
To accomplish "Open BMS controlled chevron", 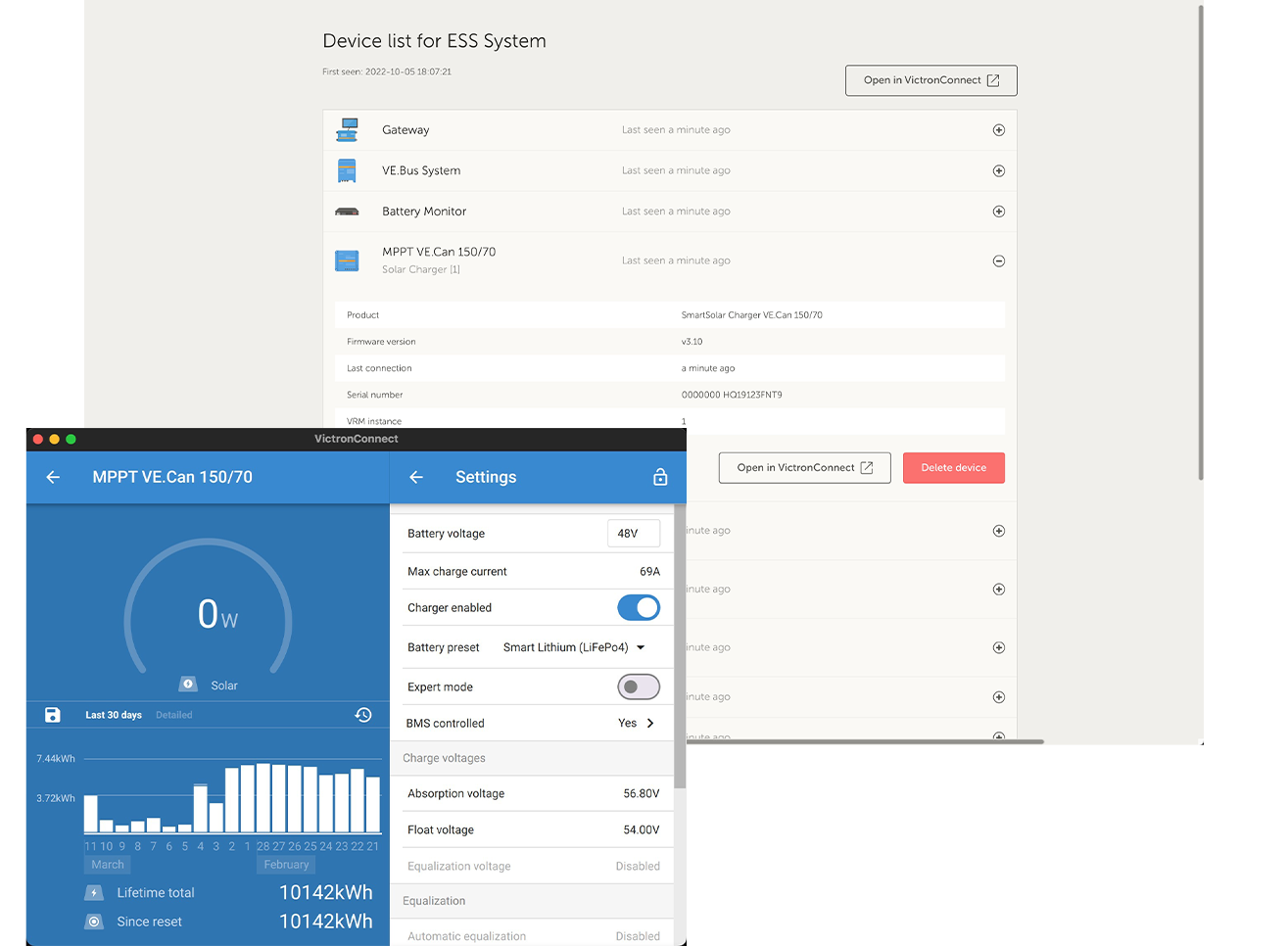I will 650,724.
